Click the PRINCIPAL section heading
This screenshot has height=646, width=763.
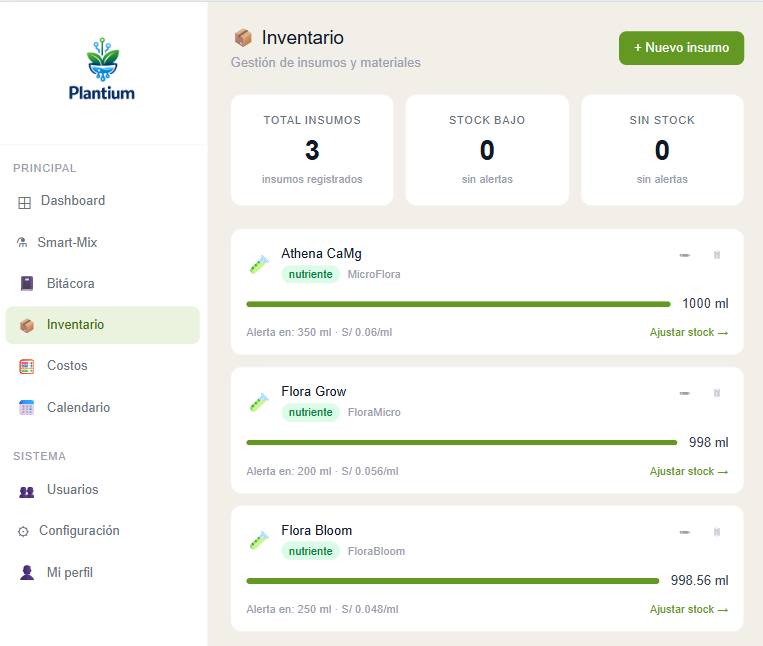tap(44, 168)
